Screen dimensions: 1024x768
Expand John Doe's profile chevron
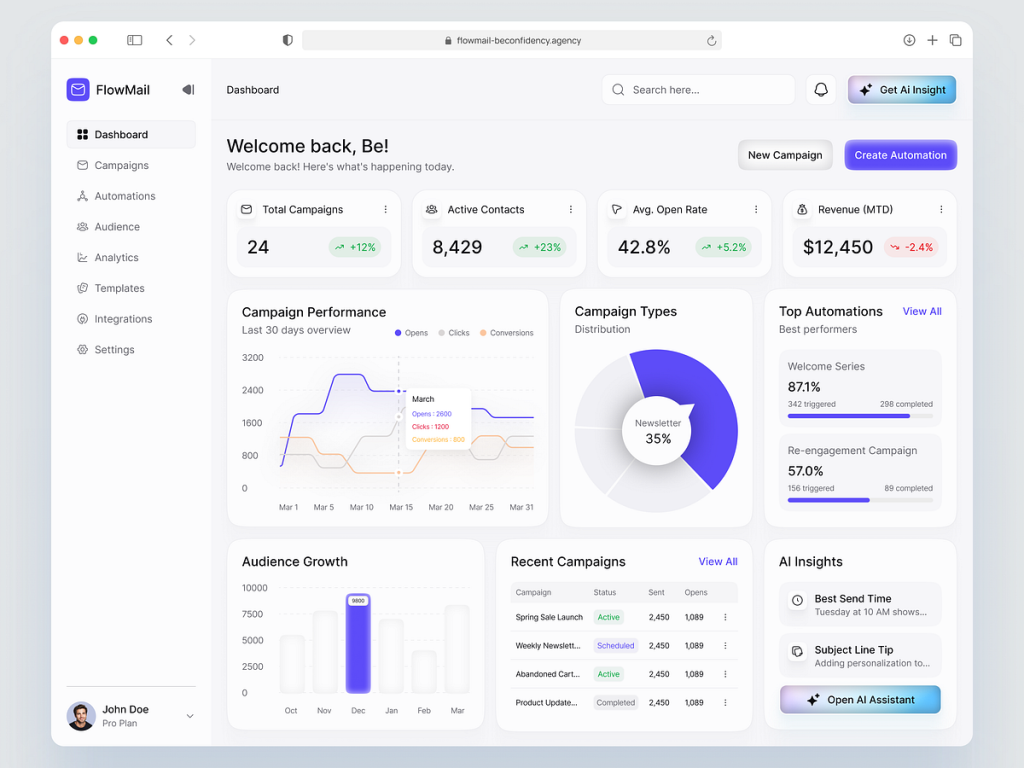click(190, 716)
